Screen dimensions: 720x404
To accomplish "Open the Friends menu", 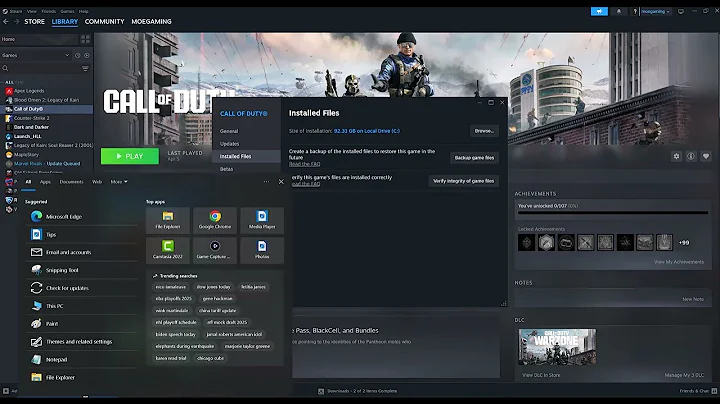I will pos(49,11).
